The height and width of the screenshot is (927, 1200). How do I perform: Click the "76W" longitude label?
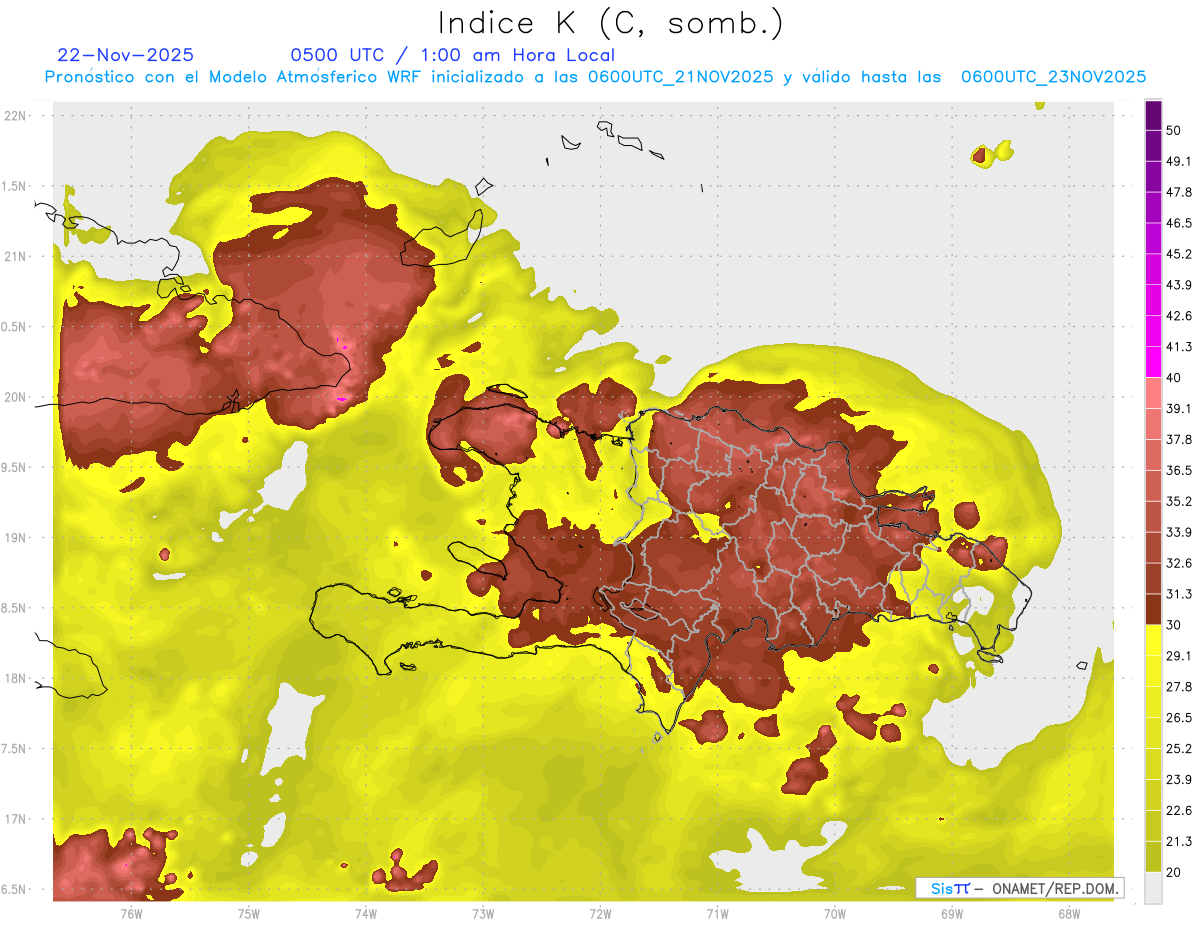131,913
